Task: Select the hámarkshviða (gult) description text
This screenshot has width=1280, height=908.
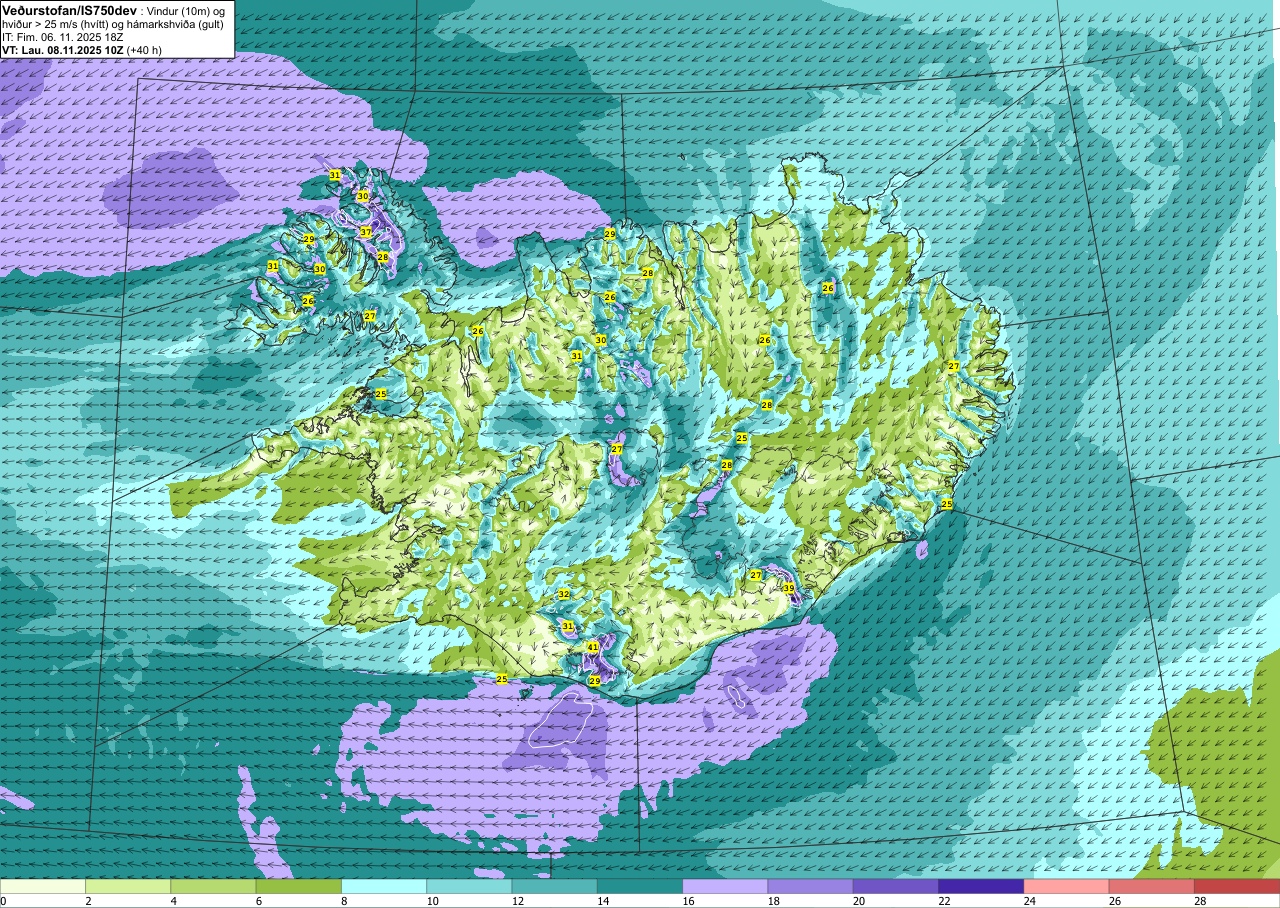Action: (x=177, y=23)
